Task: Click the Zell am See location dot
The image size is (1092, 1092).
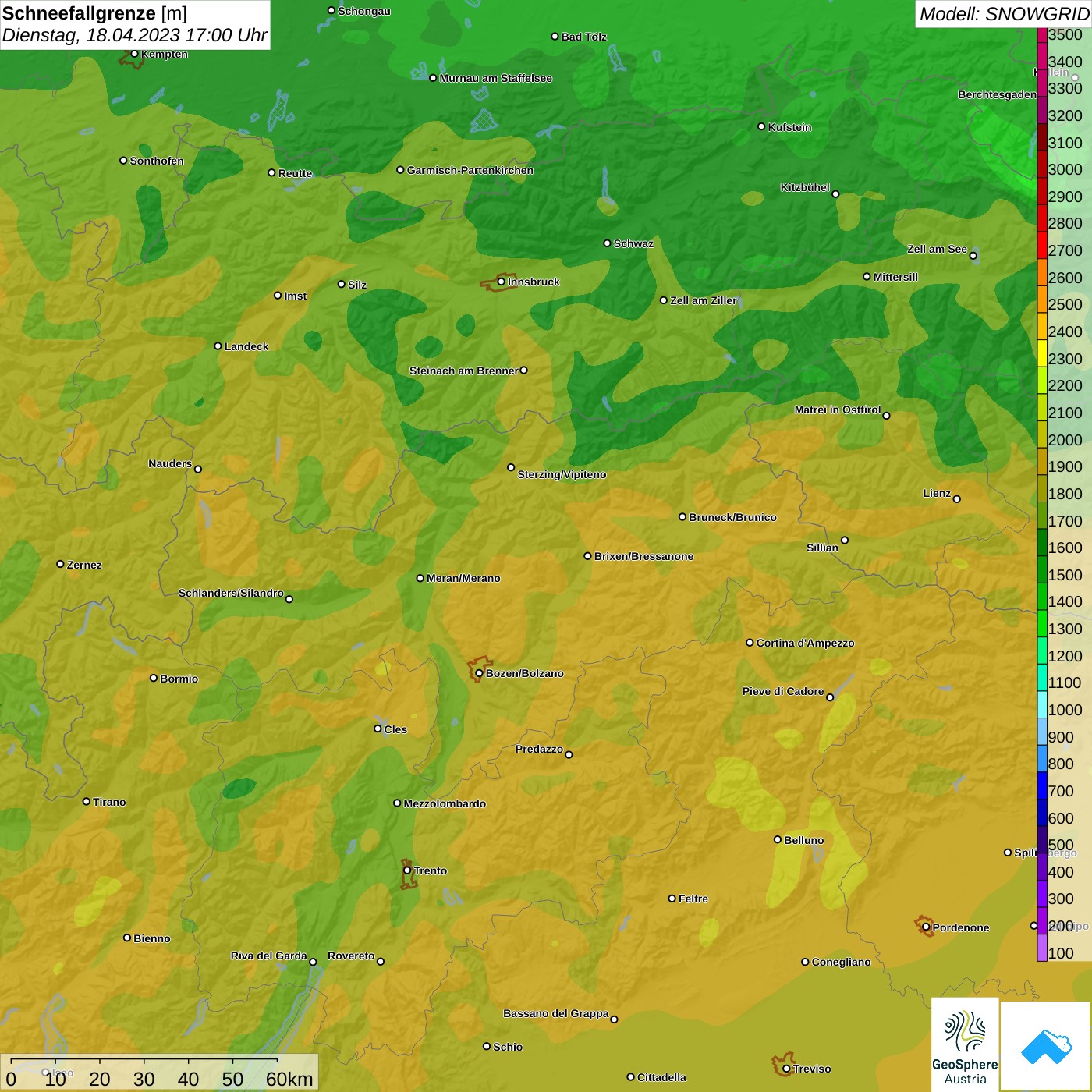Action: [973, 255]
